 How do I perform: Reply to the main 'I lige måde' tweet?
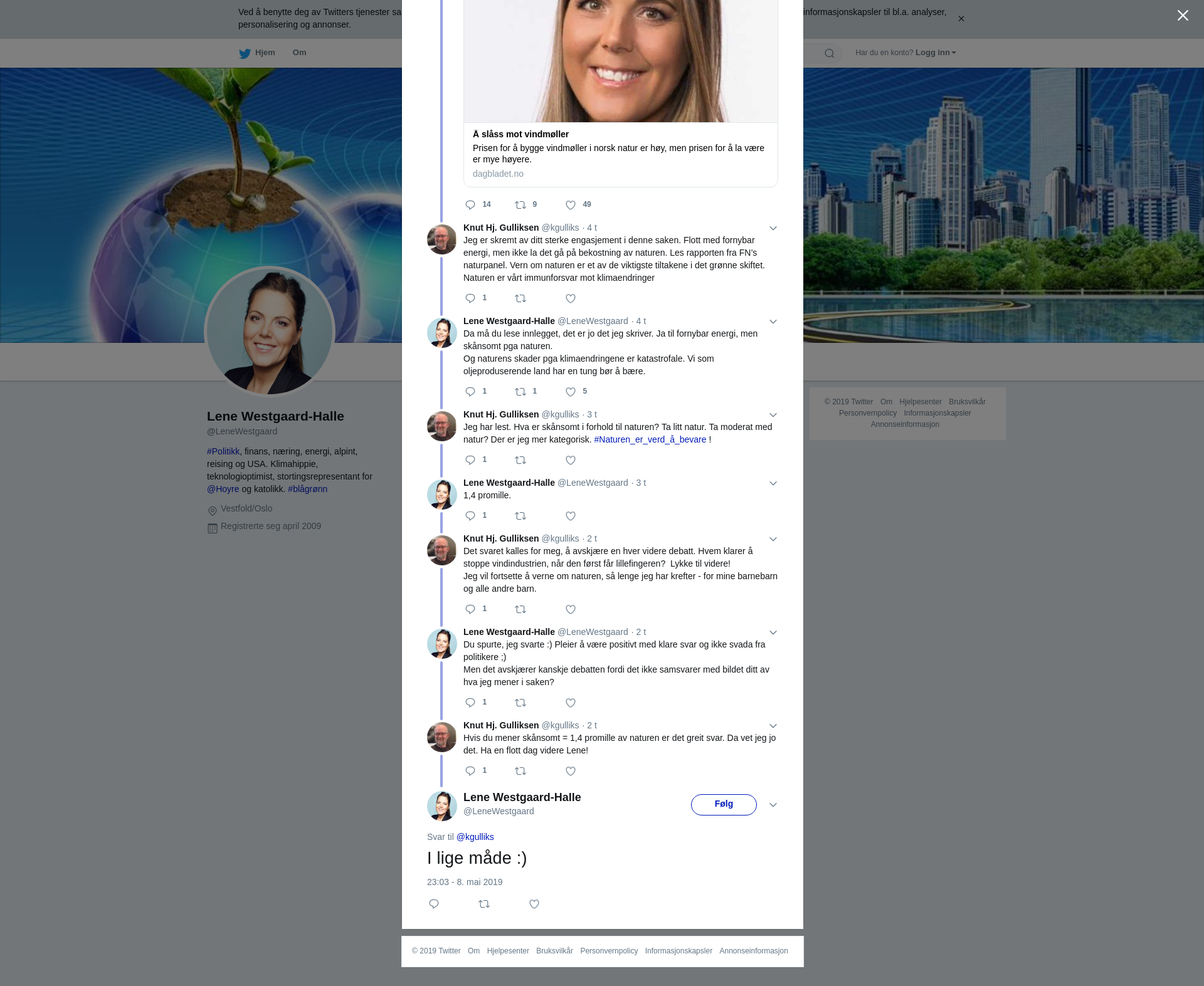(434, 904)
